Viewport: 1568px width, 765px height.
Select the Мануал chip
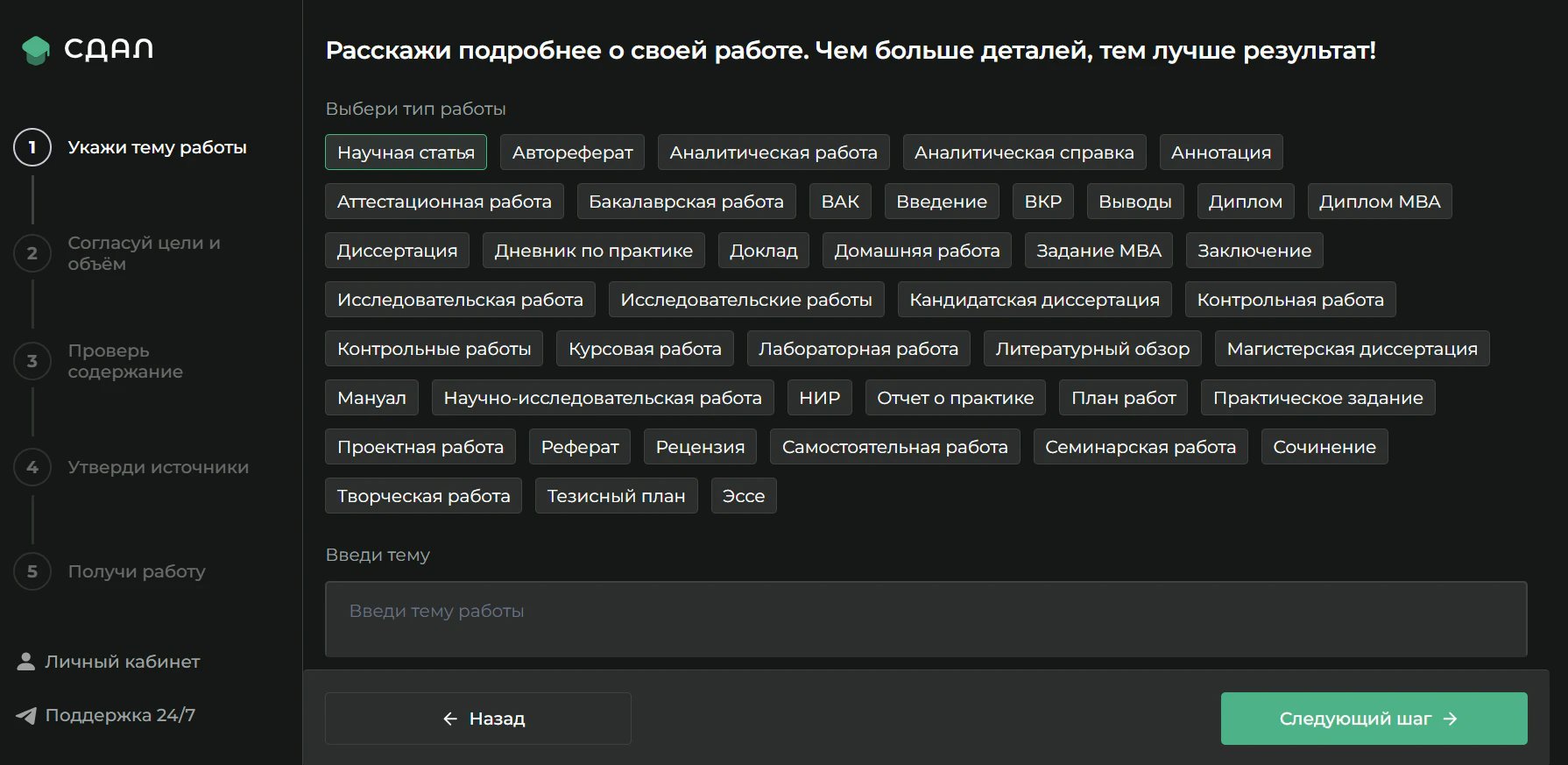click(x=371, y=398)
